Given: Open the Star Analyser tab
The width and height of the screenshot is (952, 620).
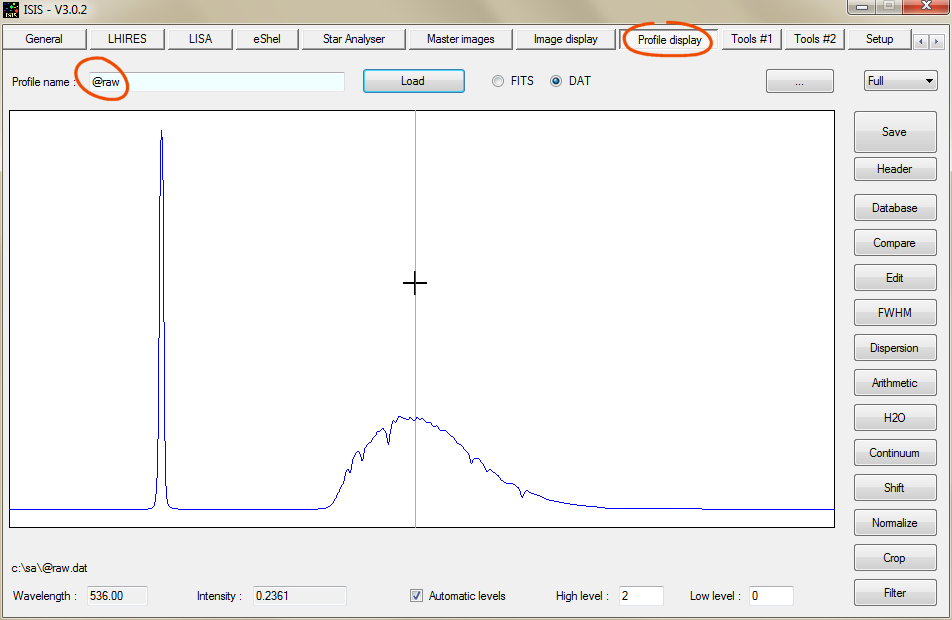Looking at the screenshot, I should click(353, 39).
